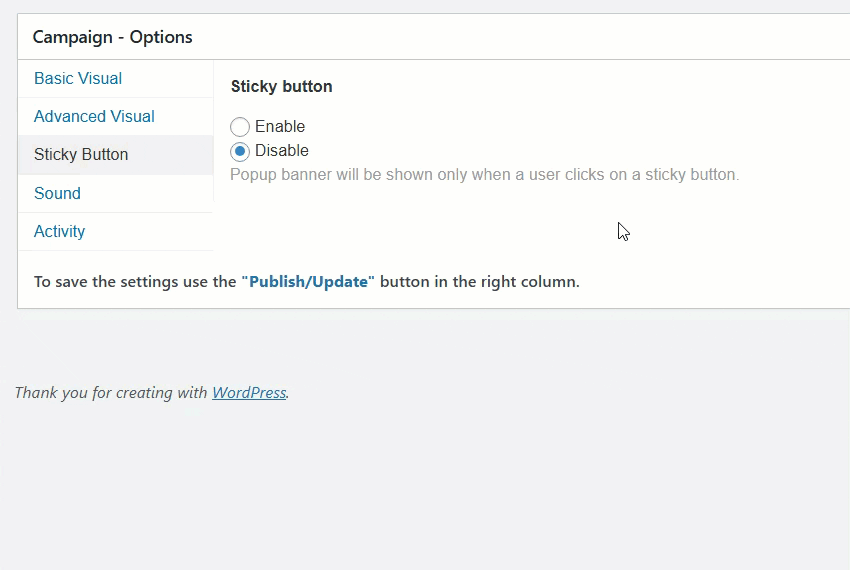Go to the Activity tab

[115, 232]
